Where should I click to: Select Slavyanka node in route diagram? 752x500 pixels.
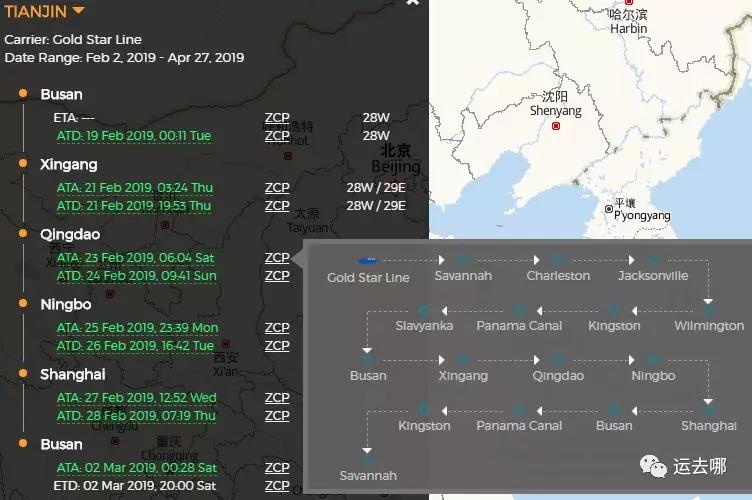click(x=424, y=311)
